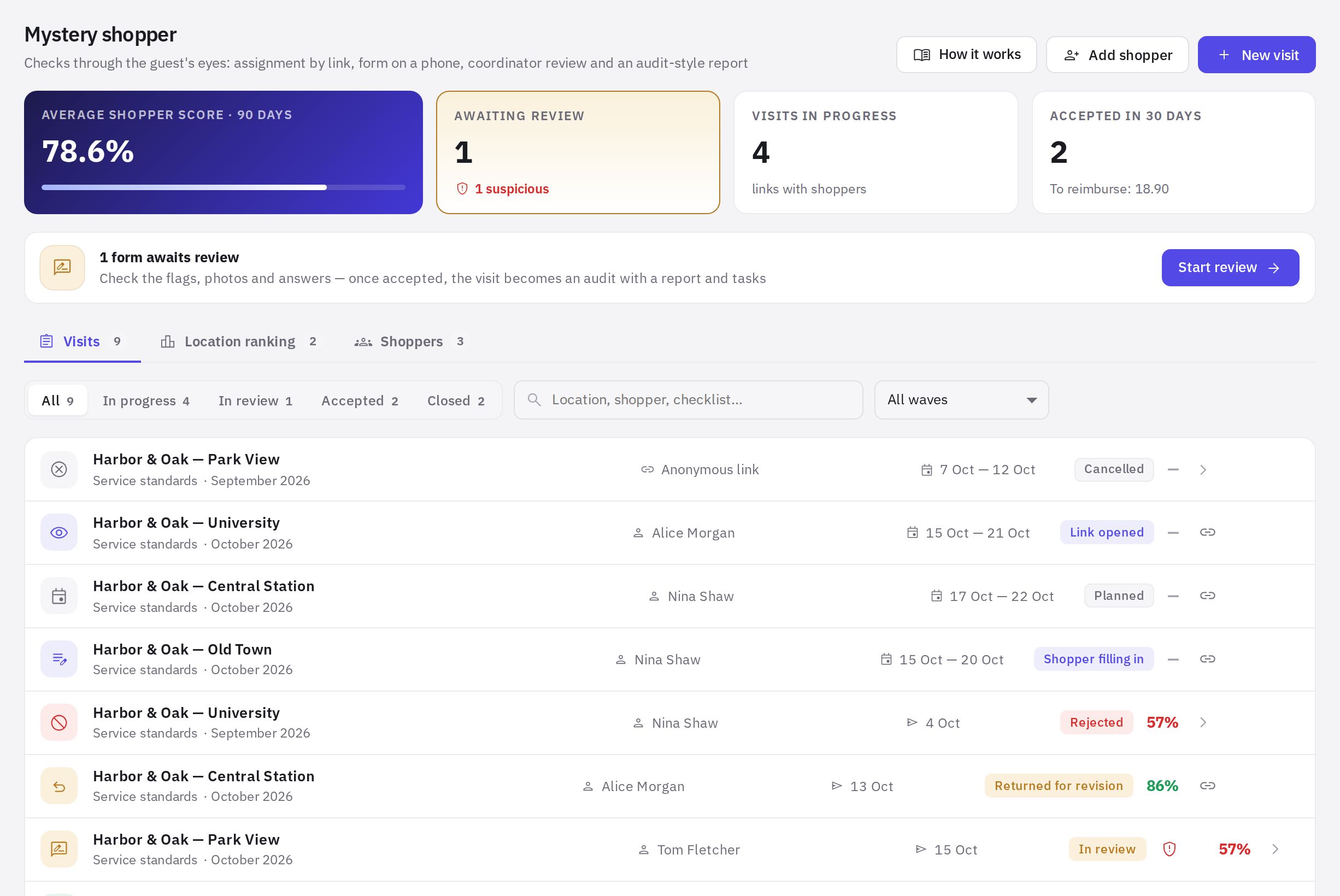Click the 86% score value
The height and width of the screenshot is (896, 1340).
click(x=1162, y=786)
